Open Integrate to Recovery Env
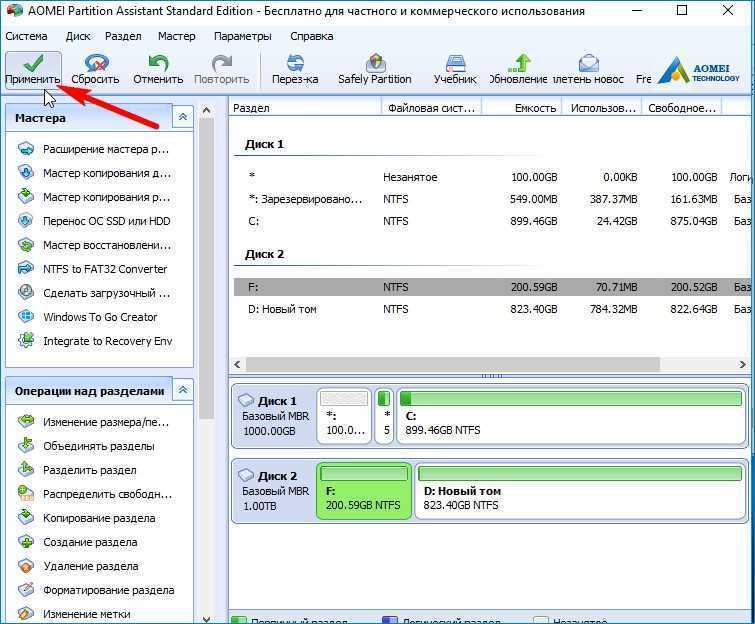Viewport: 755px width, 624px height. click(x=94, y=341)
